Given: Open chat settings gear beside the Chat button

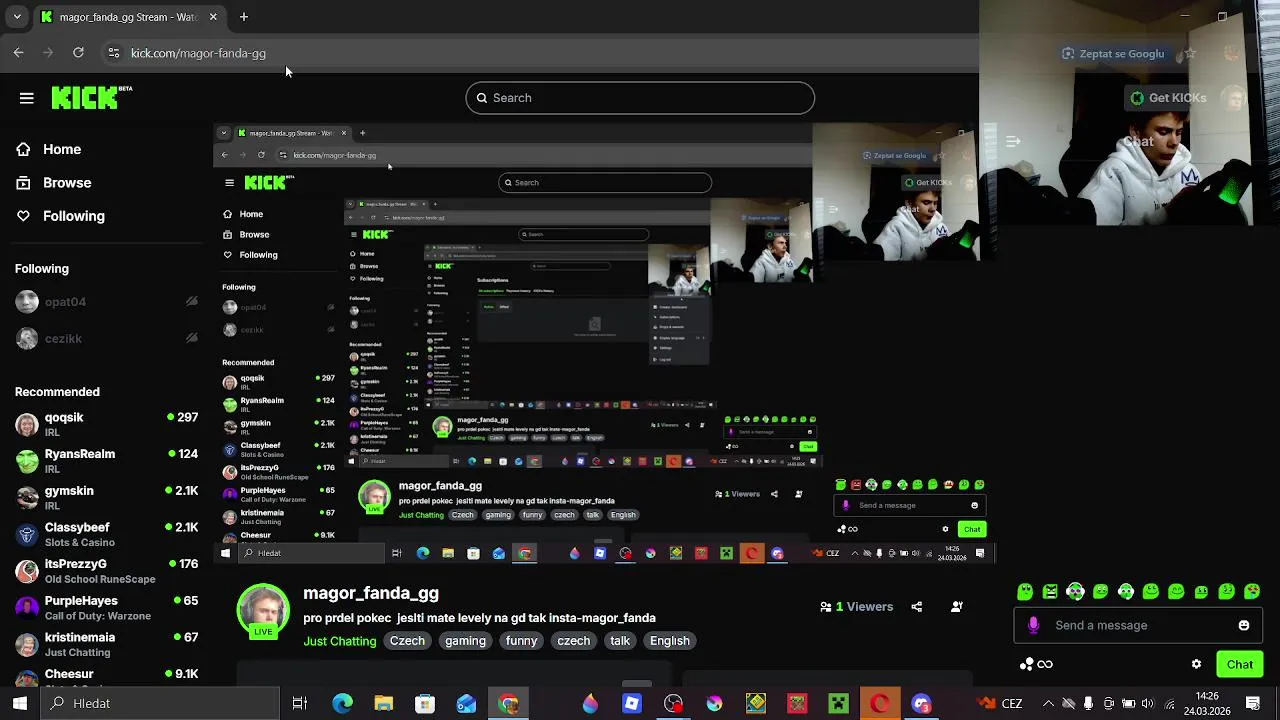Looking at the screenshot, I should click(x=1196, y=664).
